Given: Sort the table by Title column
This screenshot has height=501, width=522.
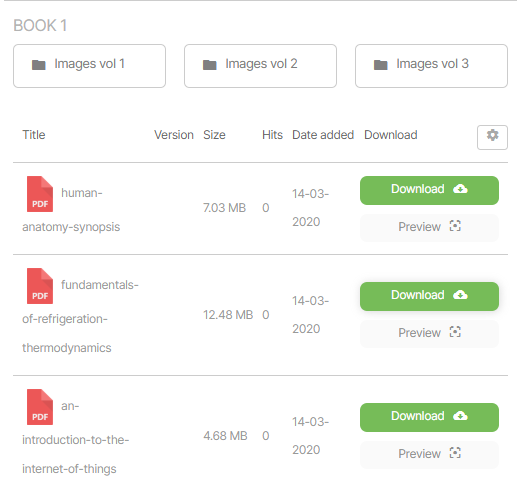Looking at the screenshot, I should coord(34,135).
